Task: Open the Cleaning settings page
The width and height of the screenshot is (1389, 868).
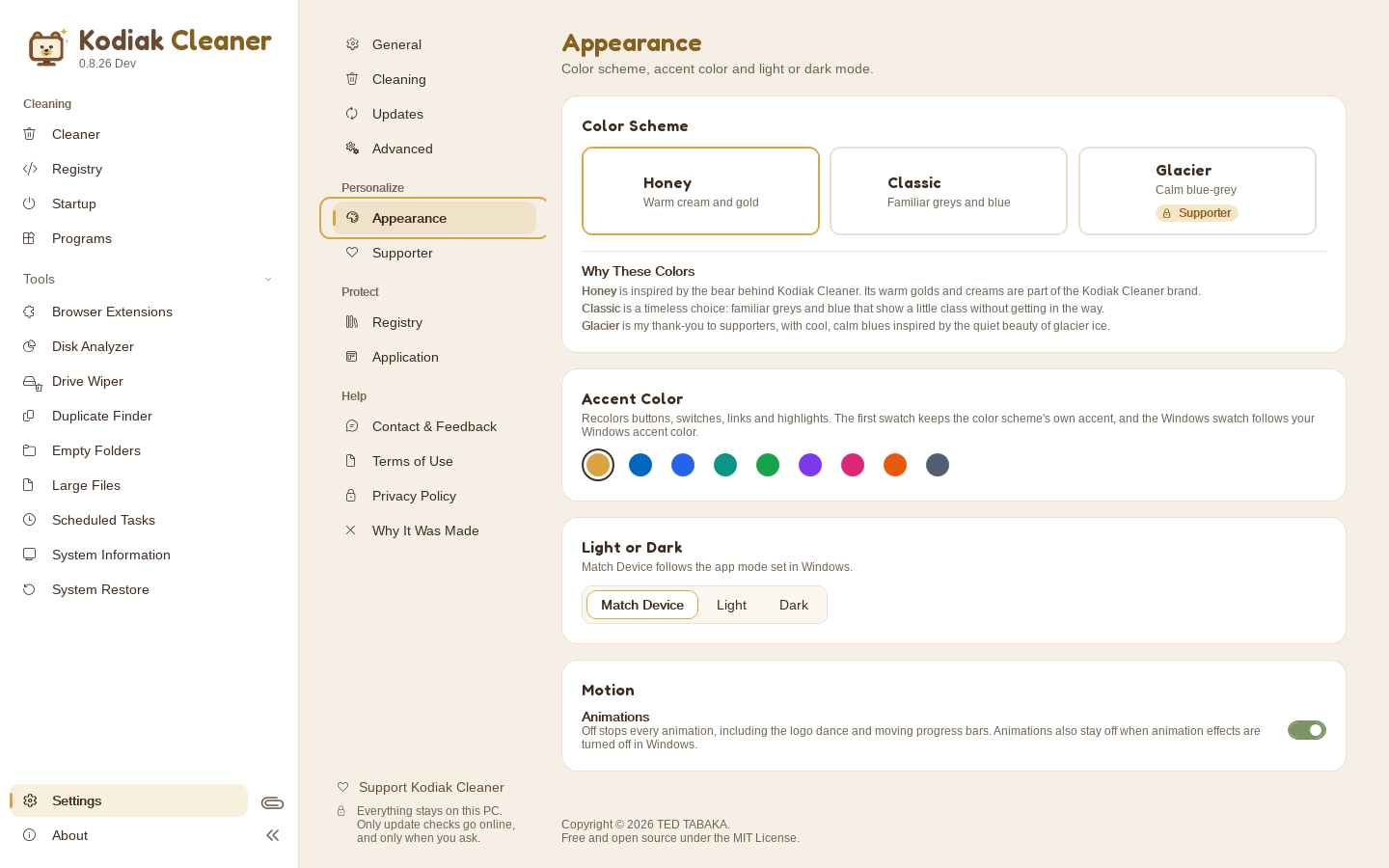Action: point(433,79)
